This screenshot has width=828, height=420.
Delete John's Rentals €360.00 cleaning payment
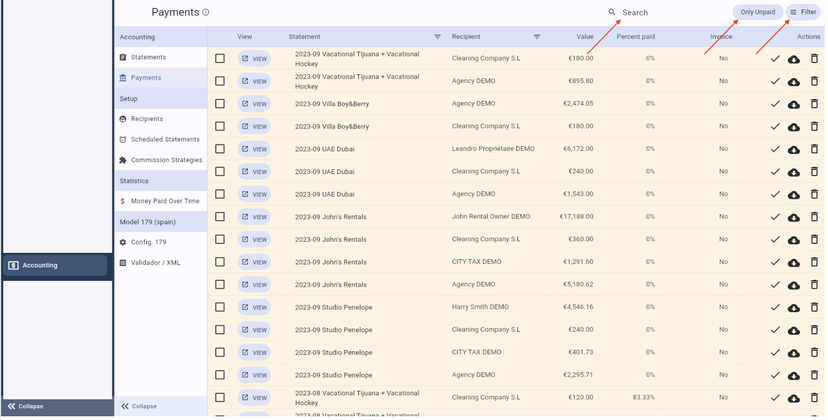(x=814, y=239)
